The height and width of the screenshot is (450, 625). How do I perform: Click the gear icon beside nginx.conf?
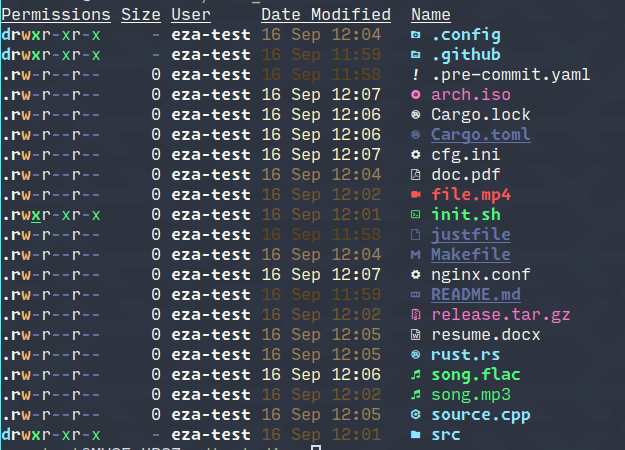pyautogui.click(x=416, y=275)
